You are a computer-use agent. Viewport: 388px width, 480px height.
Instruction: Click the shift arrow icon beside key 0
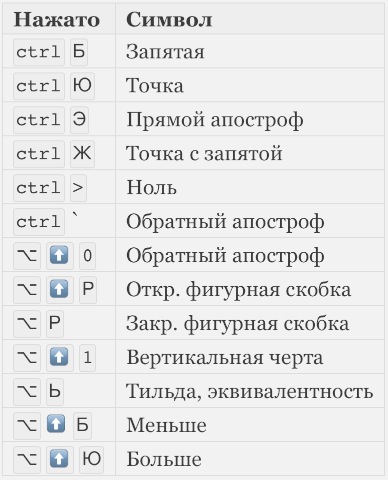[x=59, y=255]
